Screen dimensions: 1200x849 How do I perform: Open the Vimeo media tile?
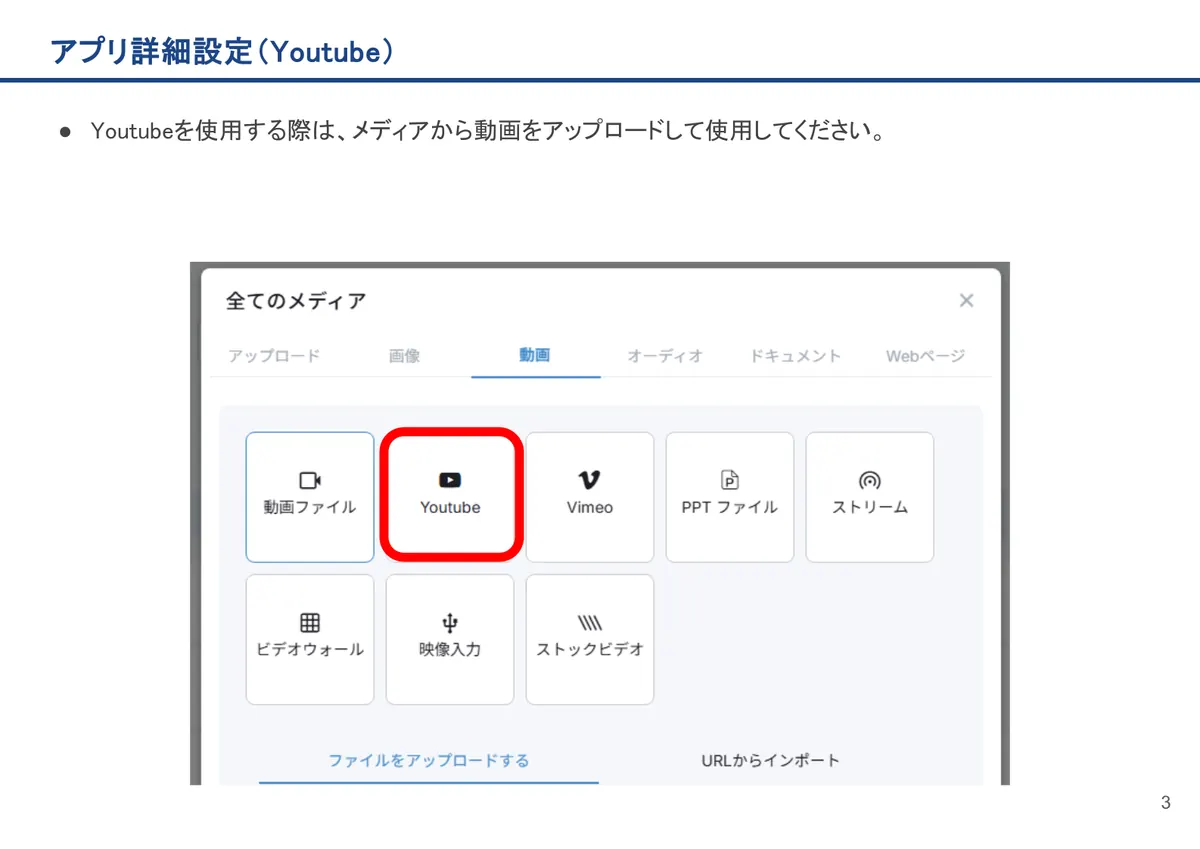[590, 497]
